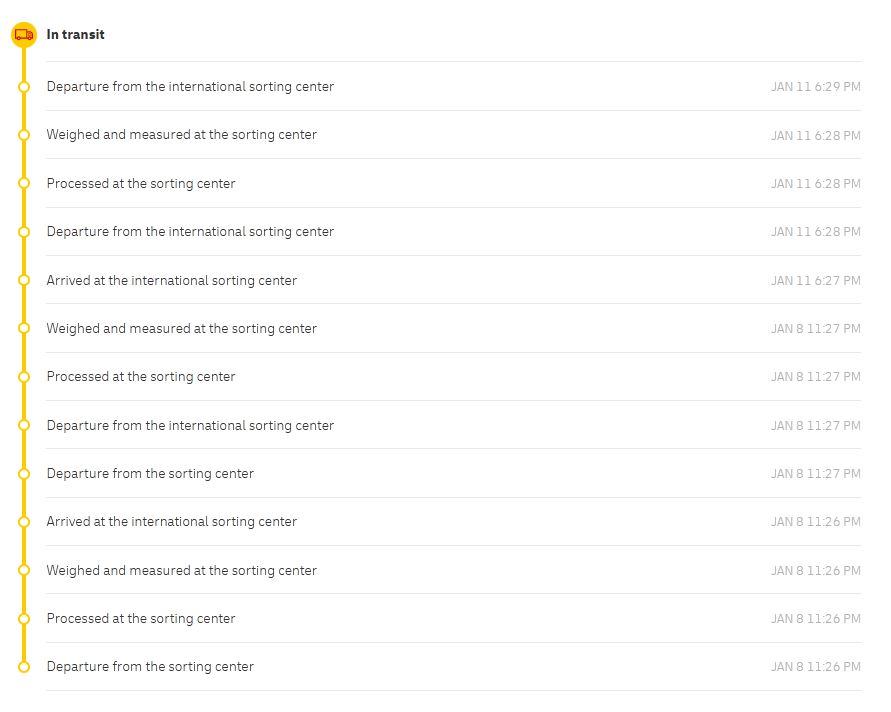Click timeline dot for Jan 8 11:26 PM arrival
This screenshot has height=712, width=891.
pos(24,522)
